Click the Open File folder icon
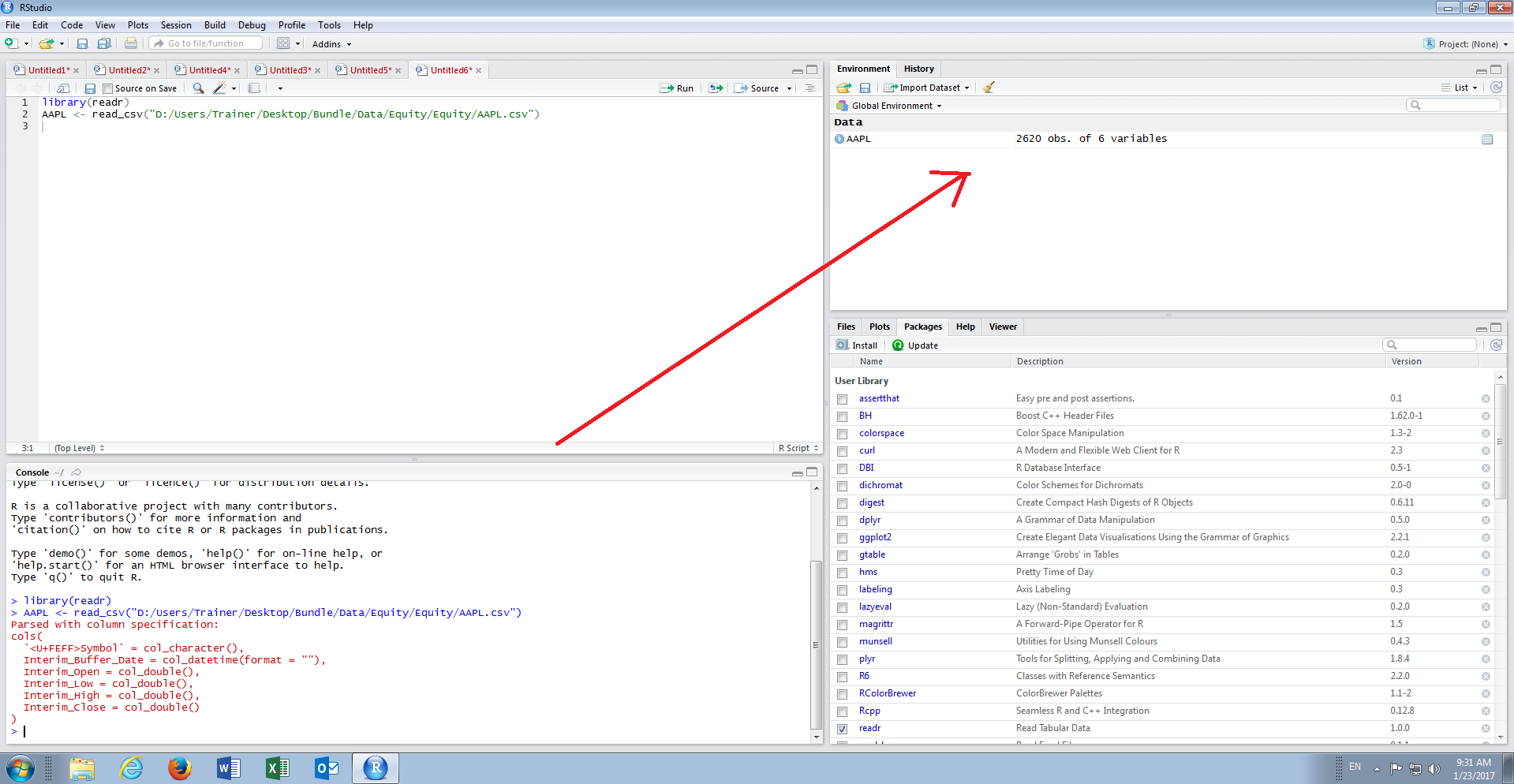Screen dimensions: 1514x784 click(46, 43)
